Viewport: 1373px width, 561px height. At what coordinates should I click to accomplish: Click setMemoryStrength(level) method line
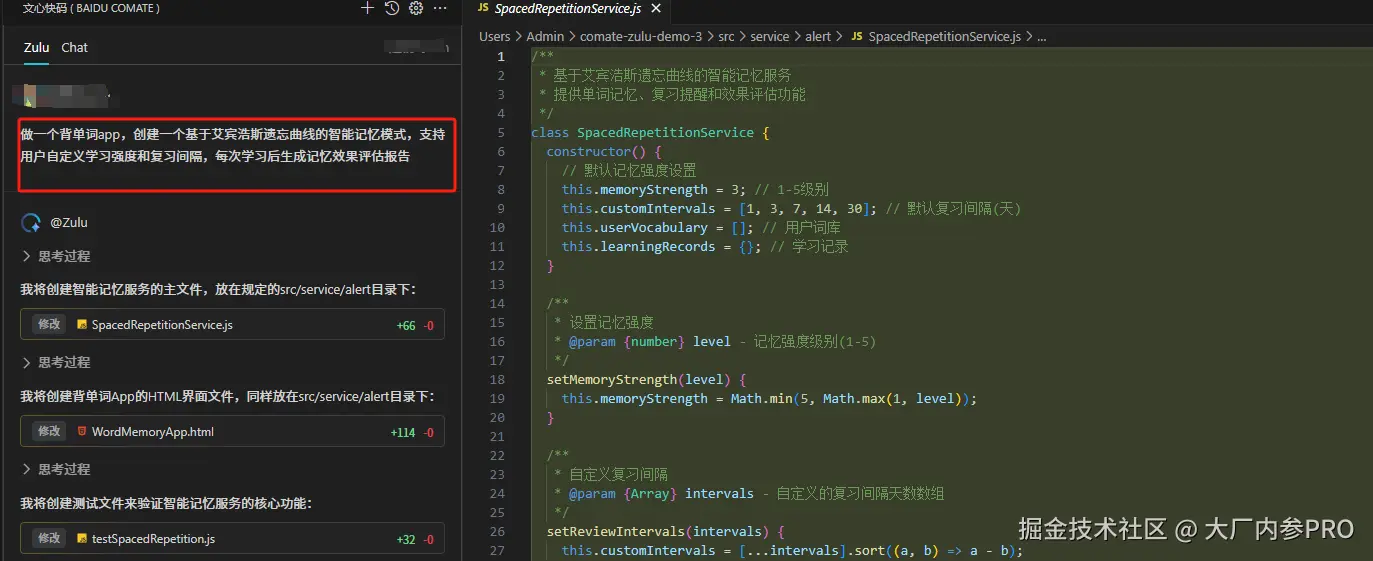[646, 379]
